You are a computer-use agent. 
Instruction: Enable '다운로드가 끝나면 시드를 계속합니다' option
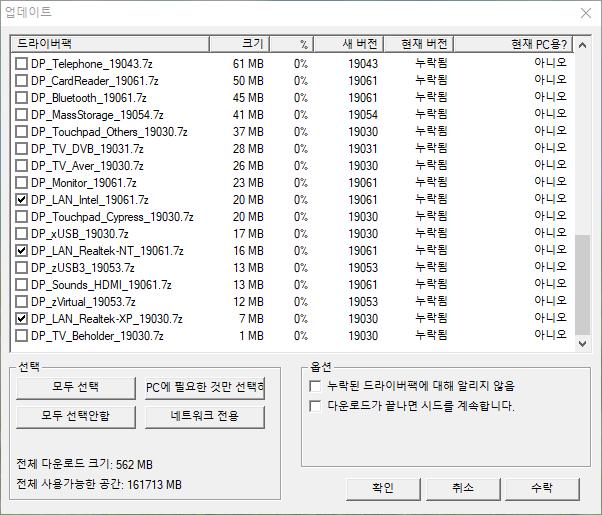click(x=316, y=406)
